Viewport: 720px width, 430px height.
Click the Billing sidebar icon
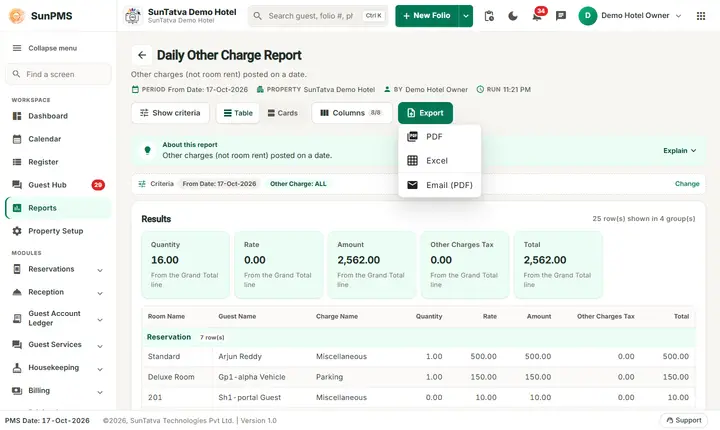click(x=17, y=390)
